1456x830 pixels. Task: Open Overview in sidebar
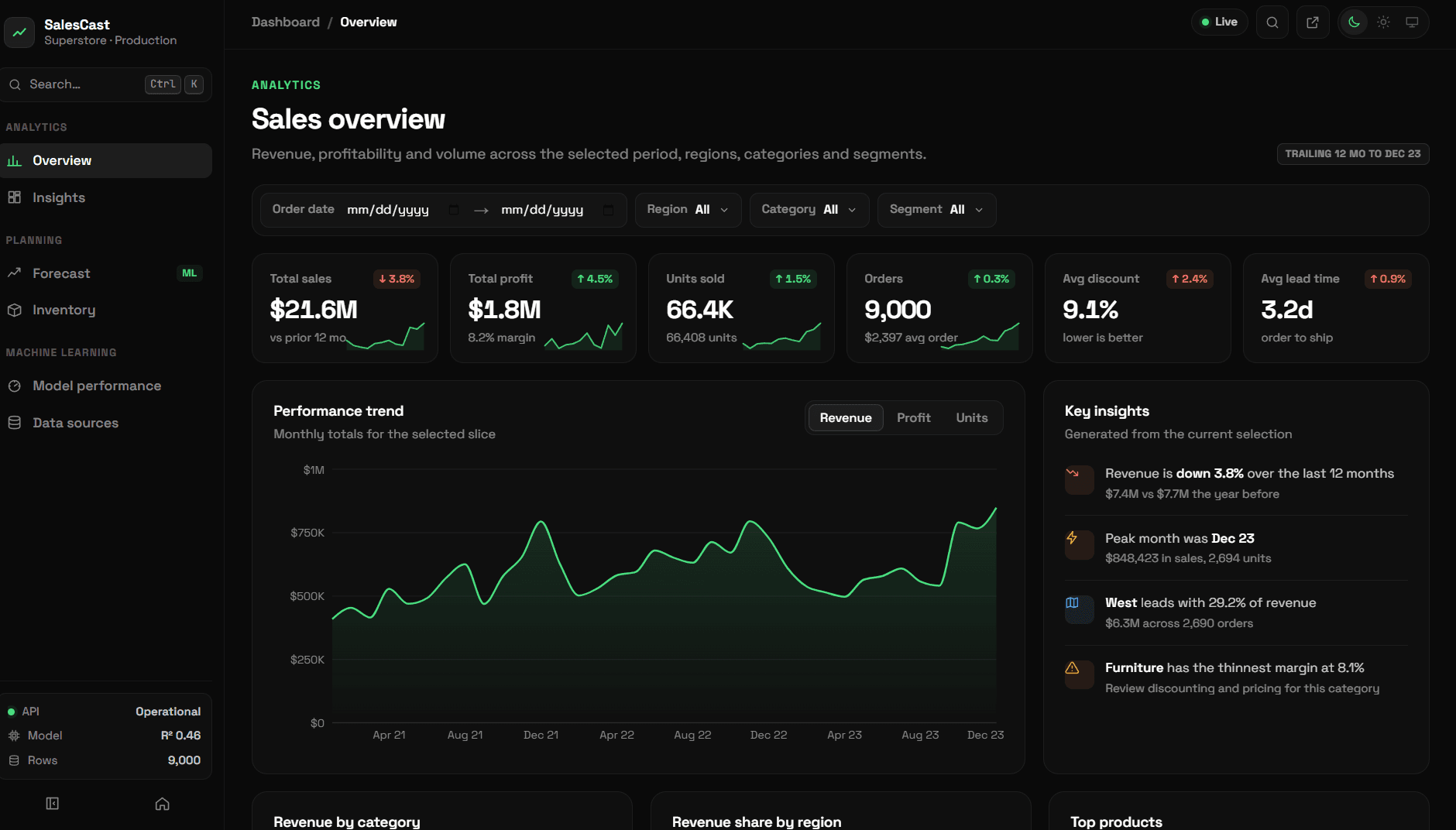point(106,160)
